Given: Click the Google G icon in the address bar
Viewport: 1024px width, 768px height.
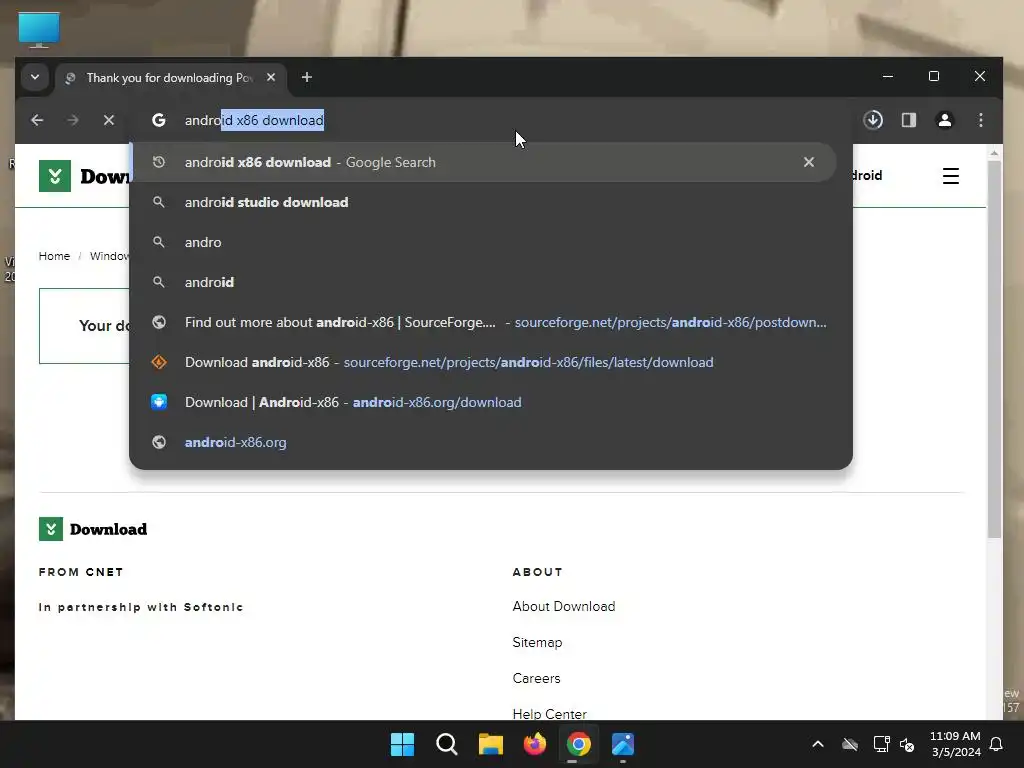Looking at the screenshot, I should pos(159,120).
